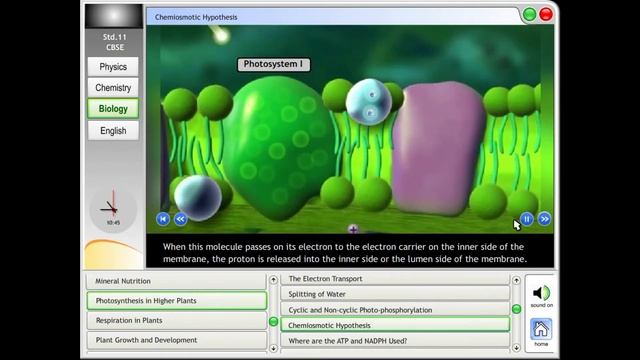Open the Mineral Nutrition chapter

pyautogui.click(x=176, y=281)
